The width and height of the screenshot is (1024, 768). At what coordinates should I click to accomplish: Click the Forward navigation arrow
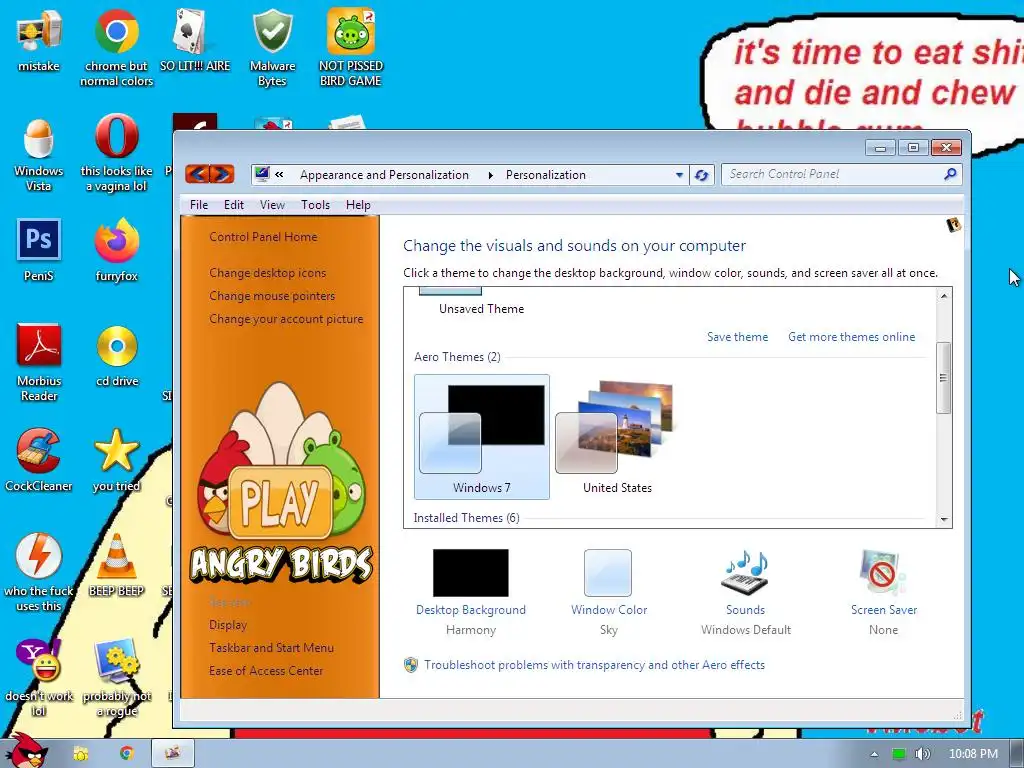[x=222, y=174]
